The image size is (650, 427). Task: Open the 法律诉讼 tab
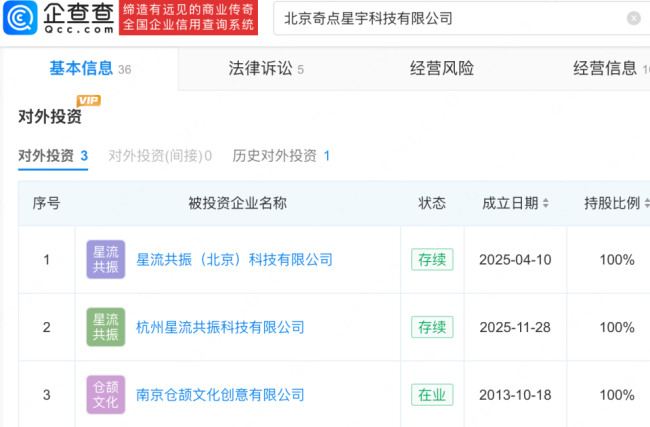(260, 68)
